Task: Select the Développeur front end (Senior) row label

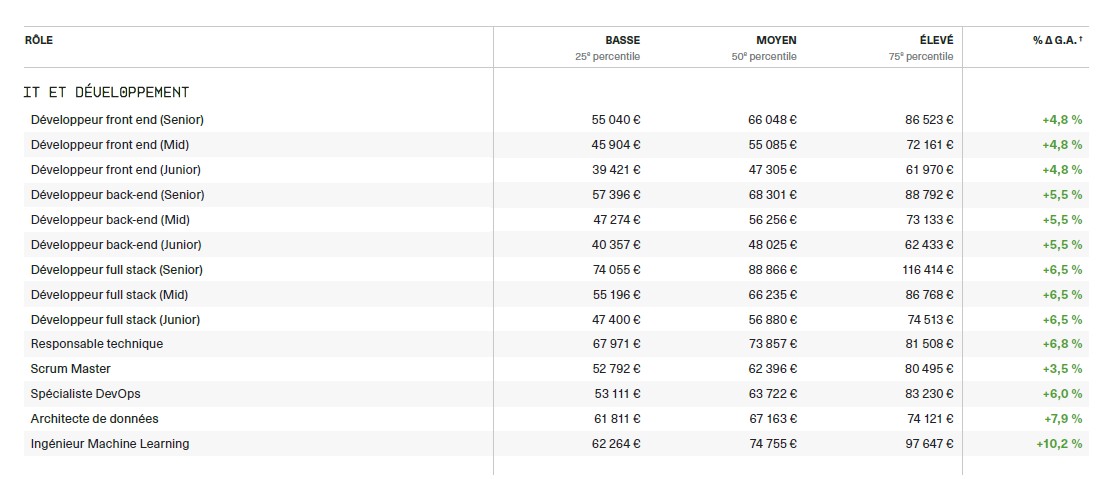Action: click(117, 120)
